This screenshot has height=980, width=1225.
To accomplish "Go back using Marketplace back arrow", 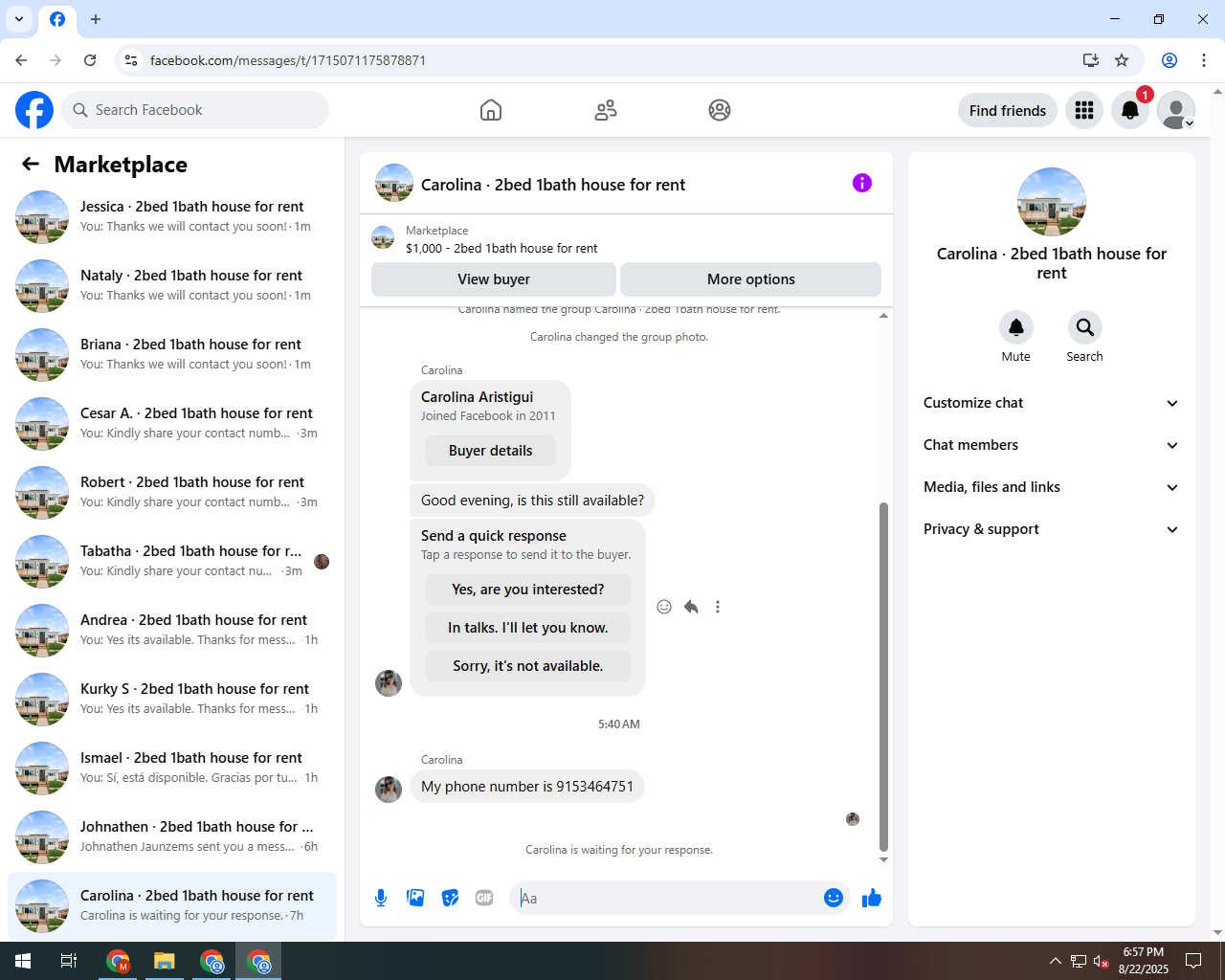I will (x=31, y=164).
